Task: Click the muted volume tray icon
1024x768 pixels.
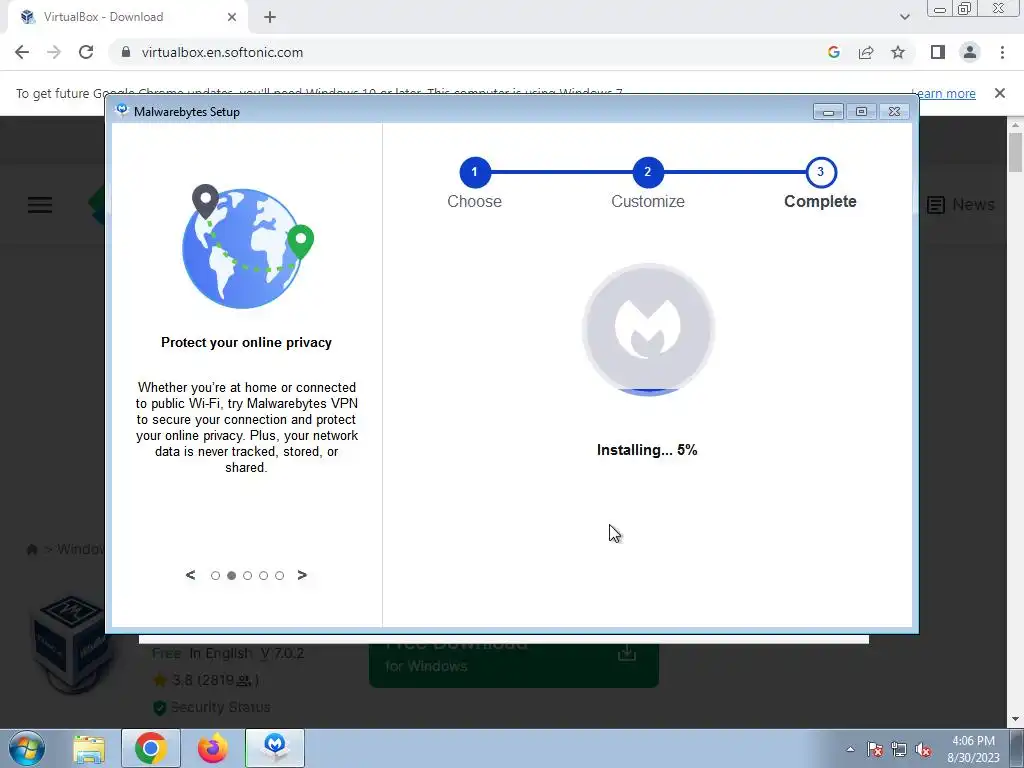Action: pos(923,749)
